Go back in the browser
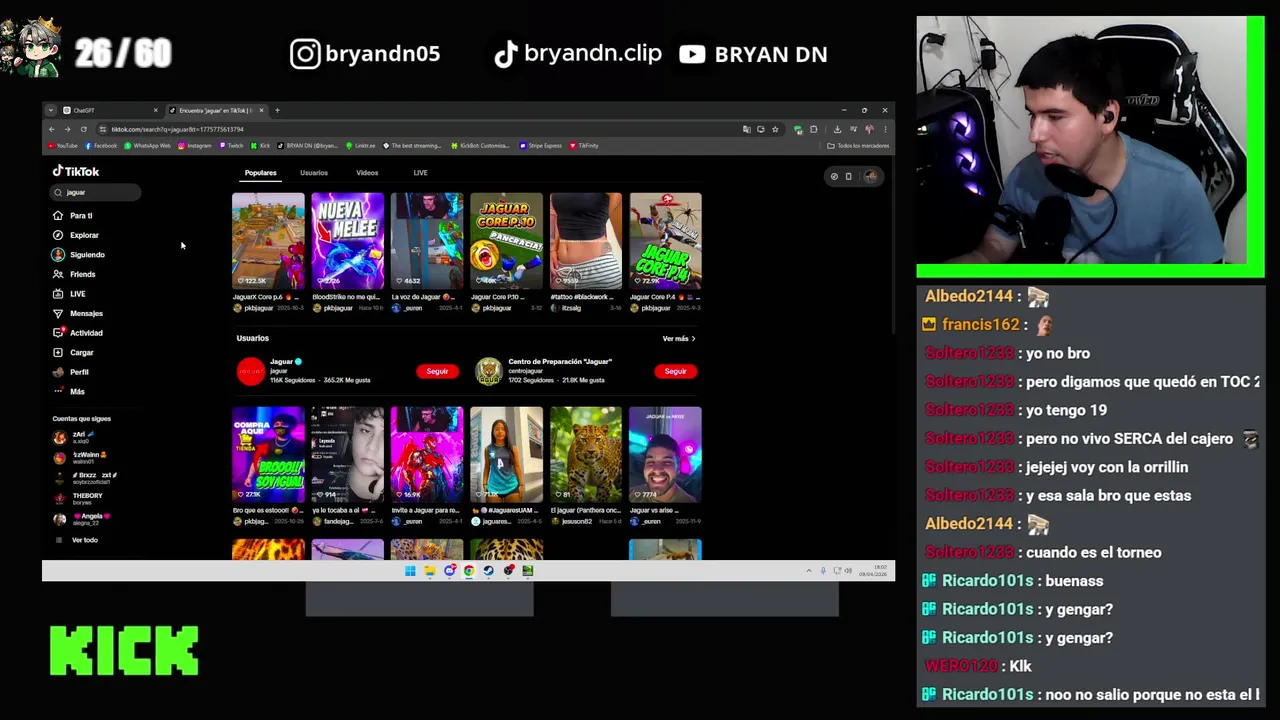Screen dimensions: 1280x720 coord(52,129)
